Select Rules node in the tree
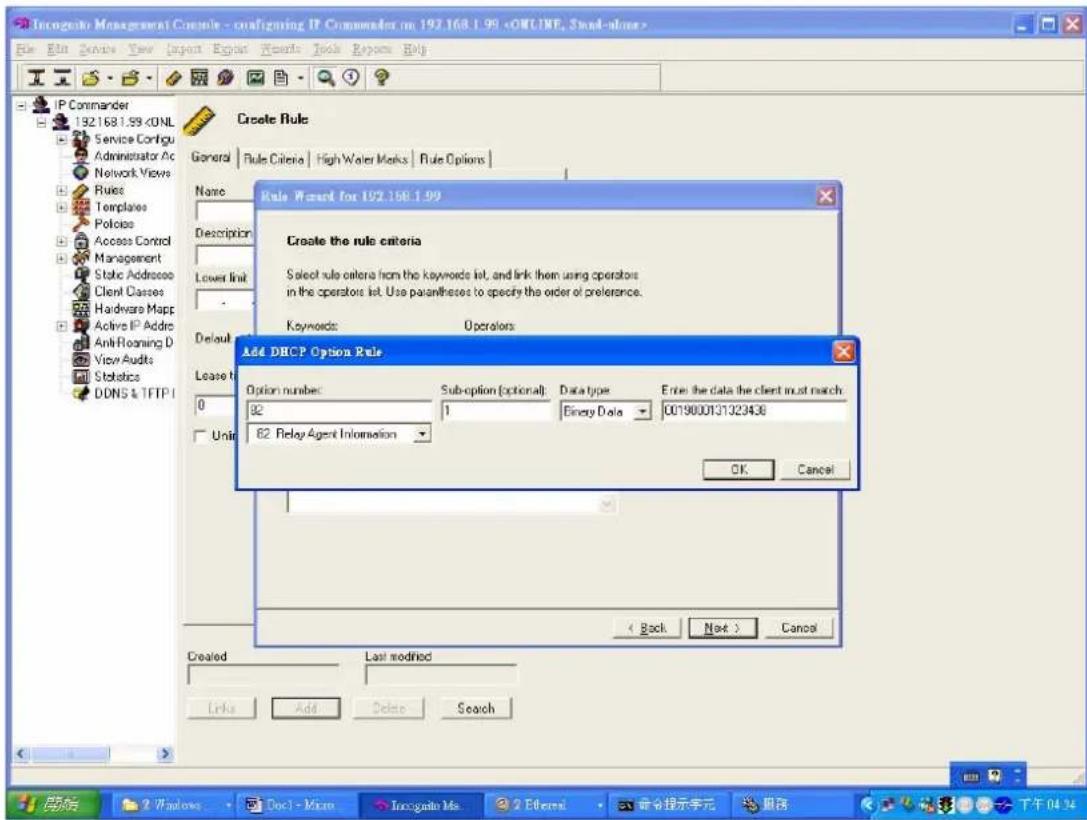The image size is (1087, 820). pyautogui.click(x=109, y=190)
